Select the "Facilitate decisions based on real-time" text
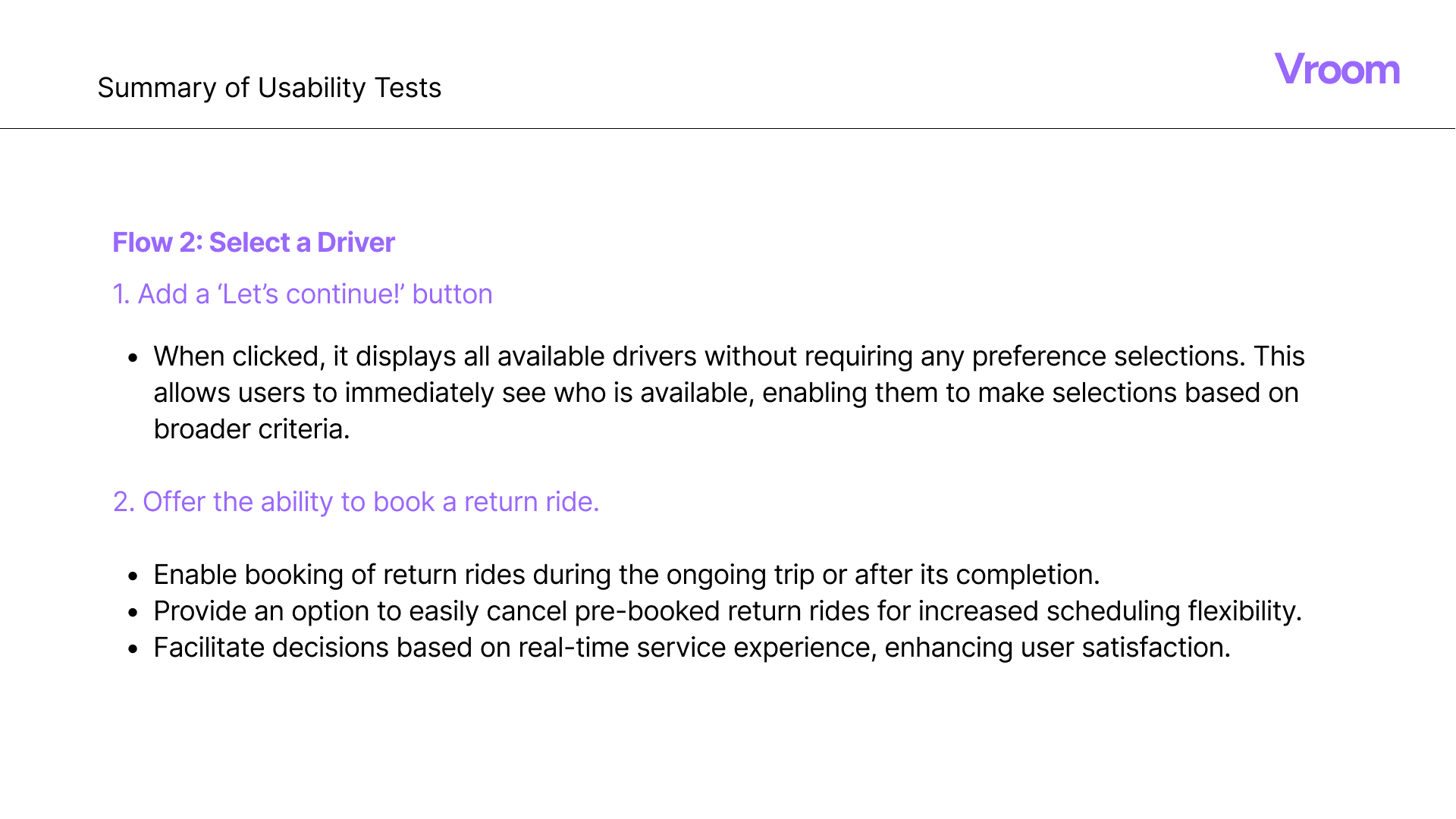 [x=691, y=648]
